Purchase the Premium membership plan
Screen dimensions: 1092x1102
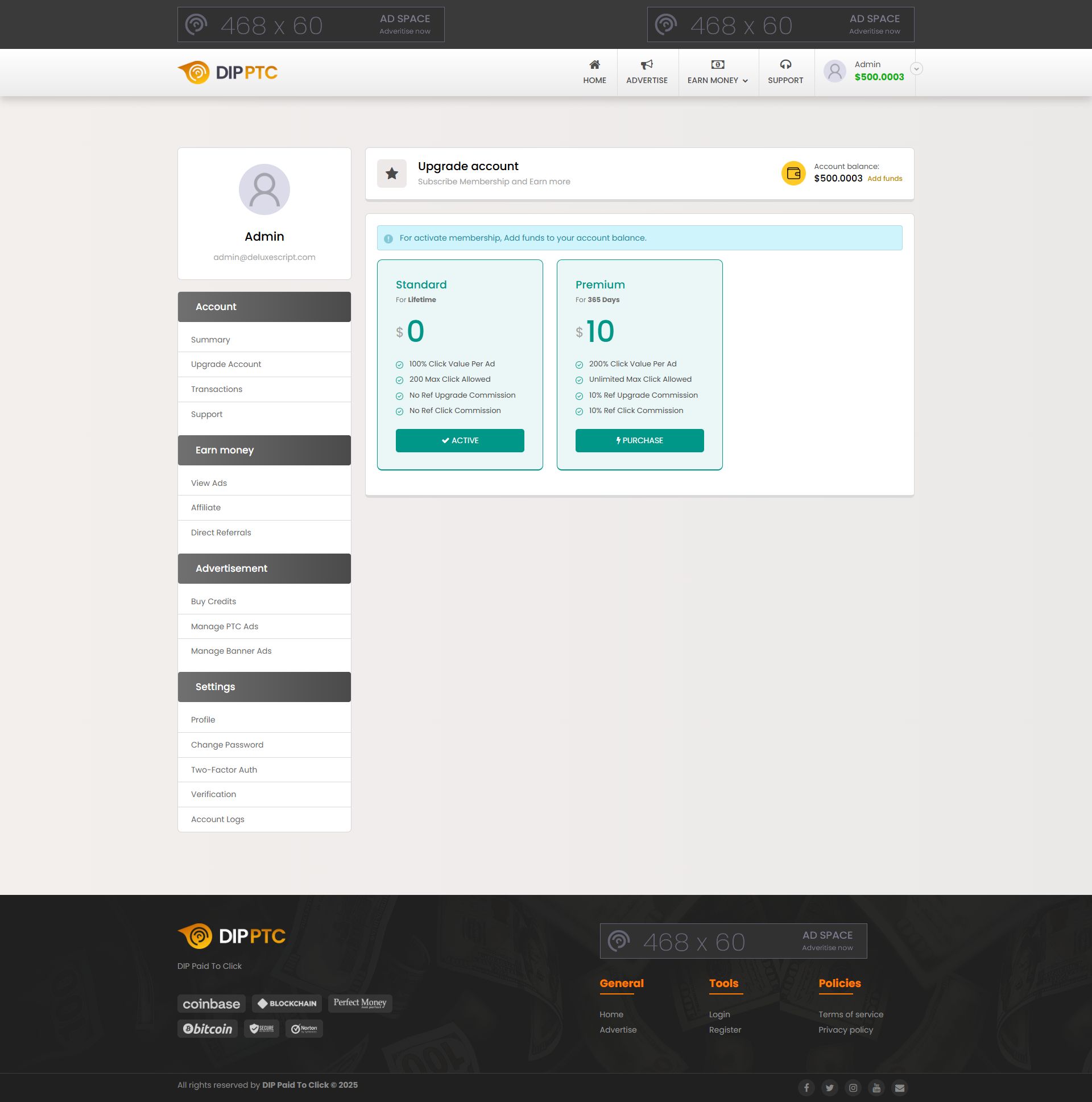pyautogui.click(x=639, y=440)
